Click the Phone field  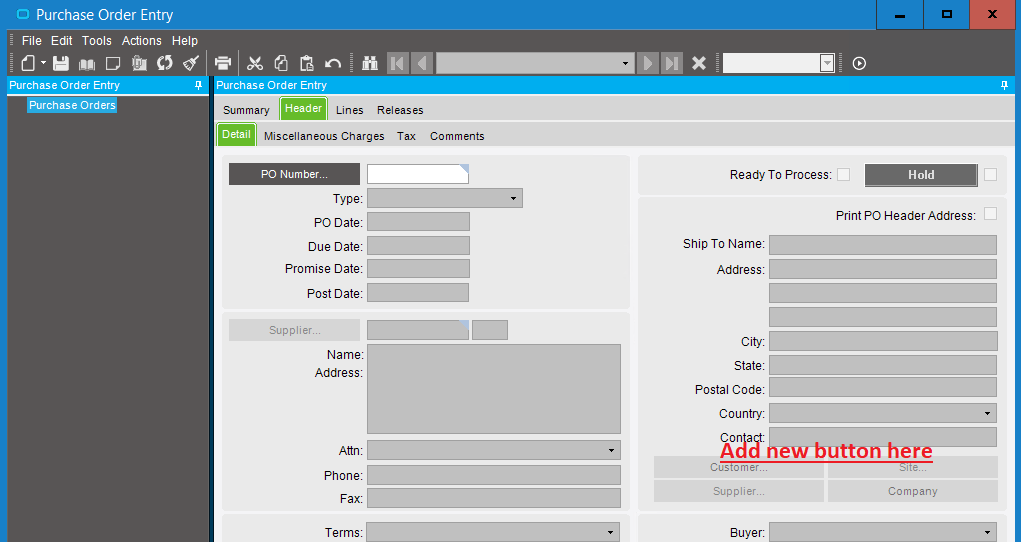pyautogui.click(x=494, y=475)
